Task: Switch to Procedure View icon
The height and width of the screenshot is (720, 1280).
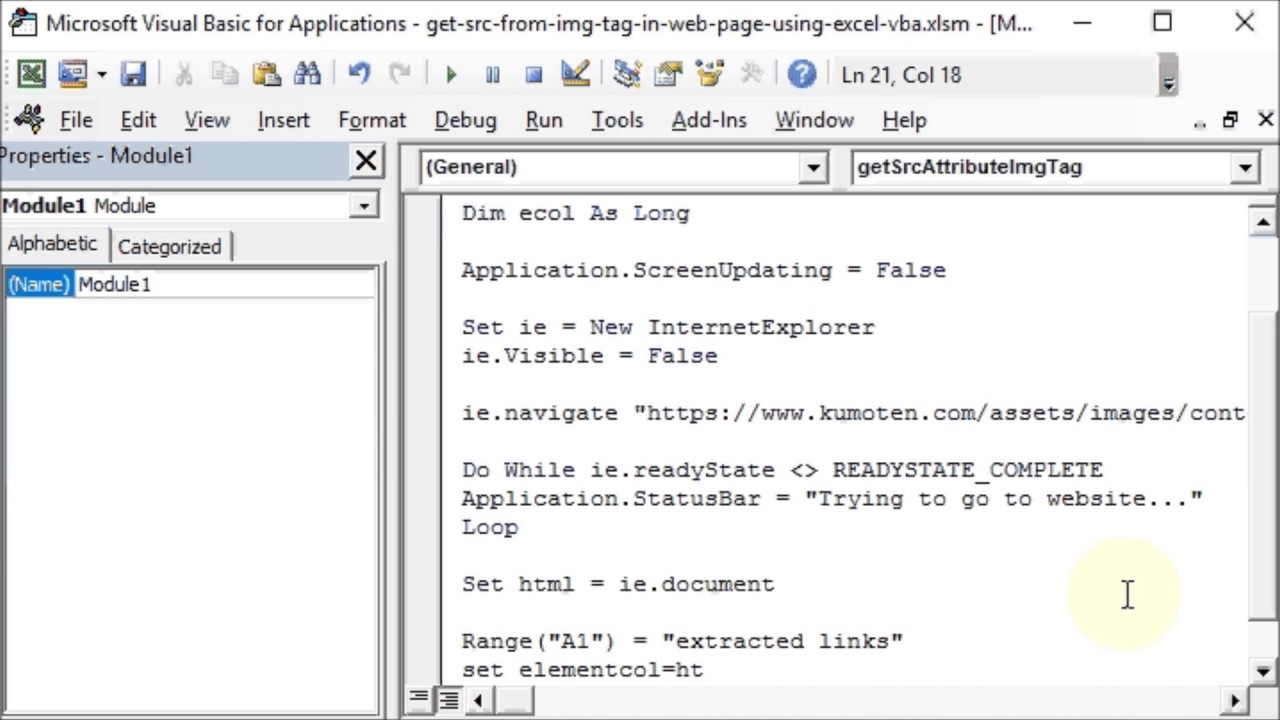Action: [x=419, y=699]
